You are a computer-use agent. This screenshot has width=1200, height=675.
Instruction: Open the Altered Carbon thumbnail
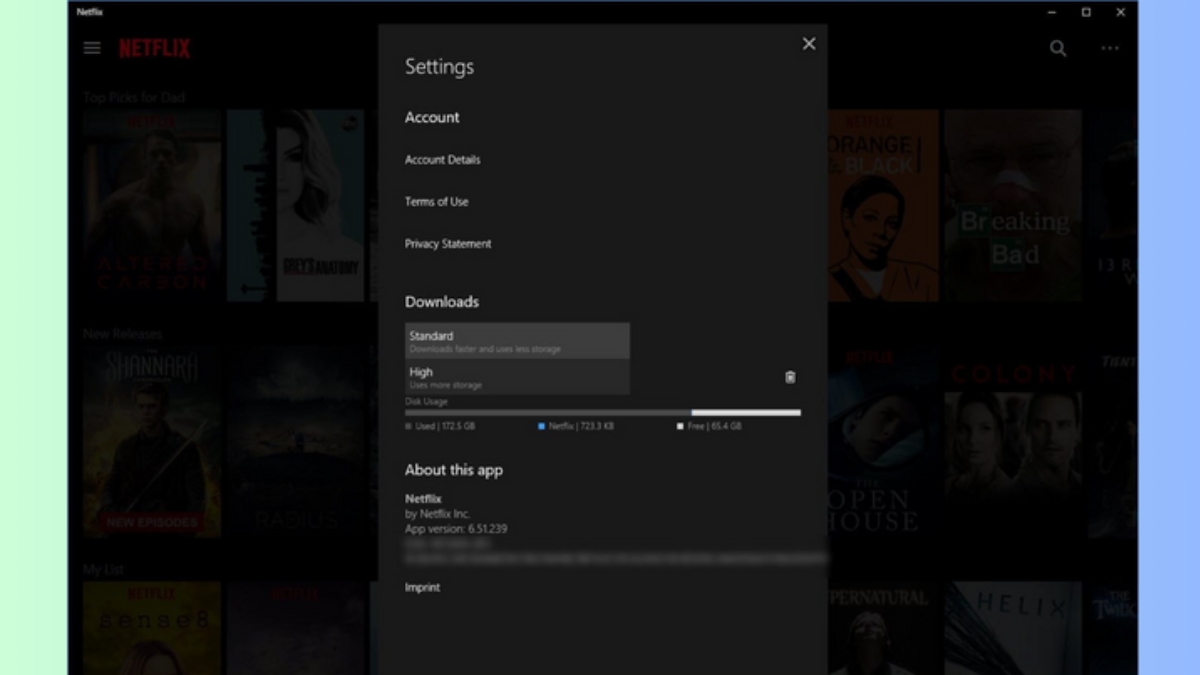click(x=152, y=205)
